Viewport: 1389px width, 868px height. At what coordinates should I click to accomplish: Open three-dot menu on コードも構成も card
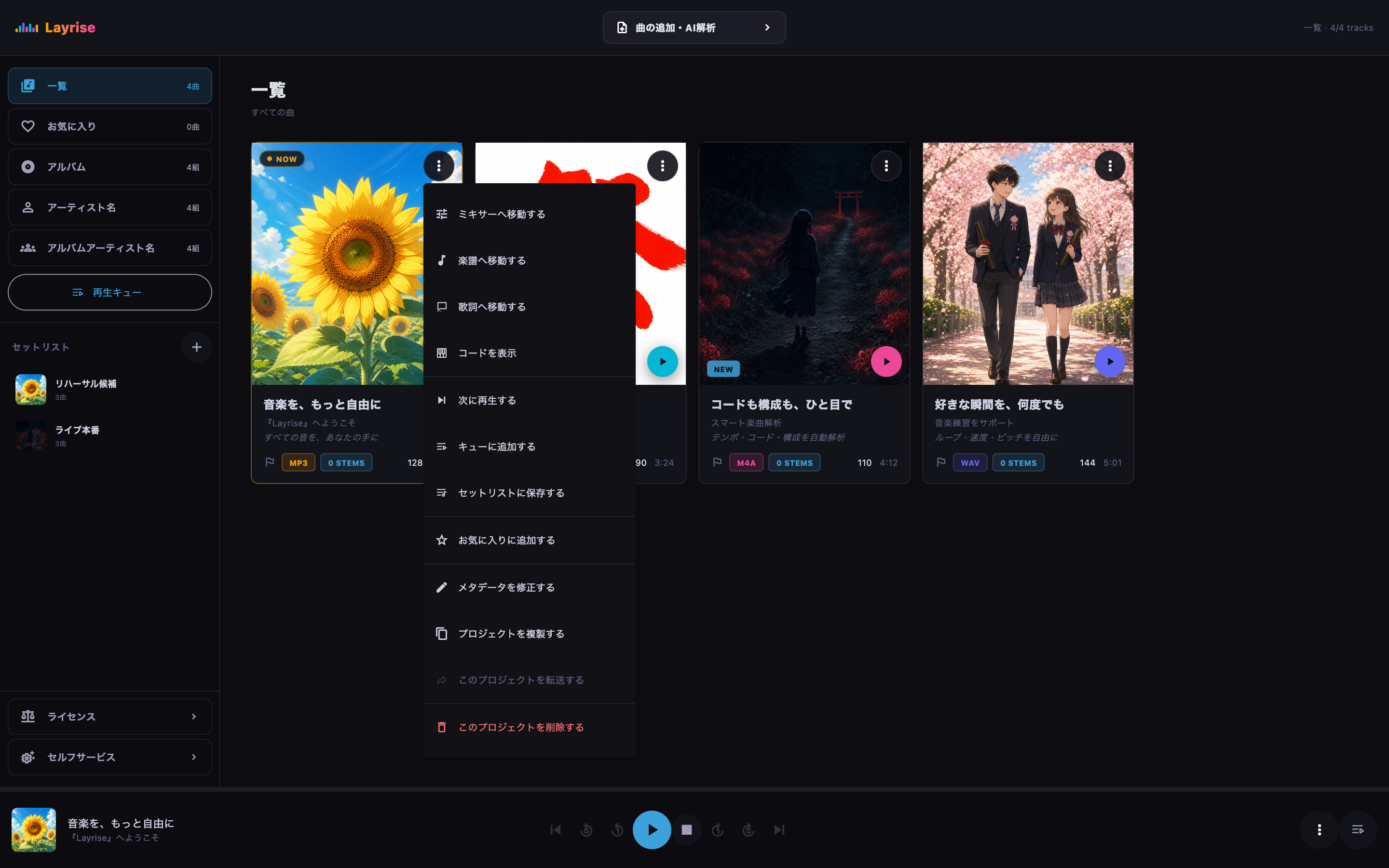(886, 166)
